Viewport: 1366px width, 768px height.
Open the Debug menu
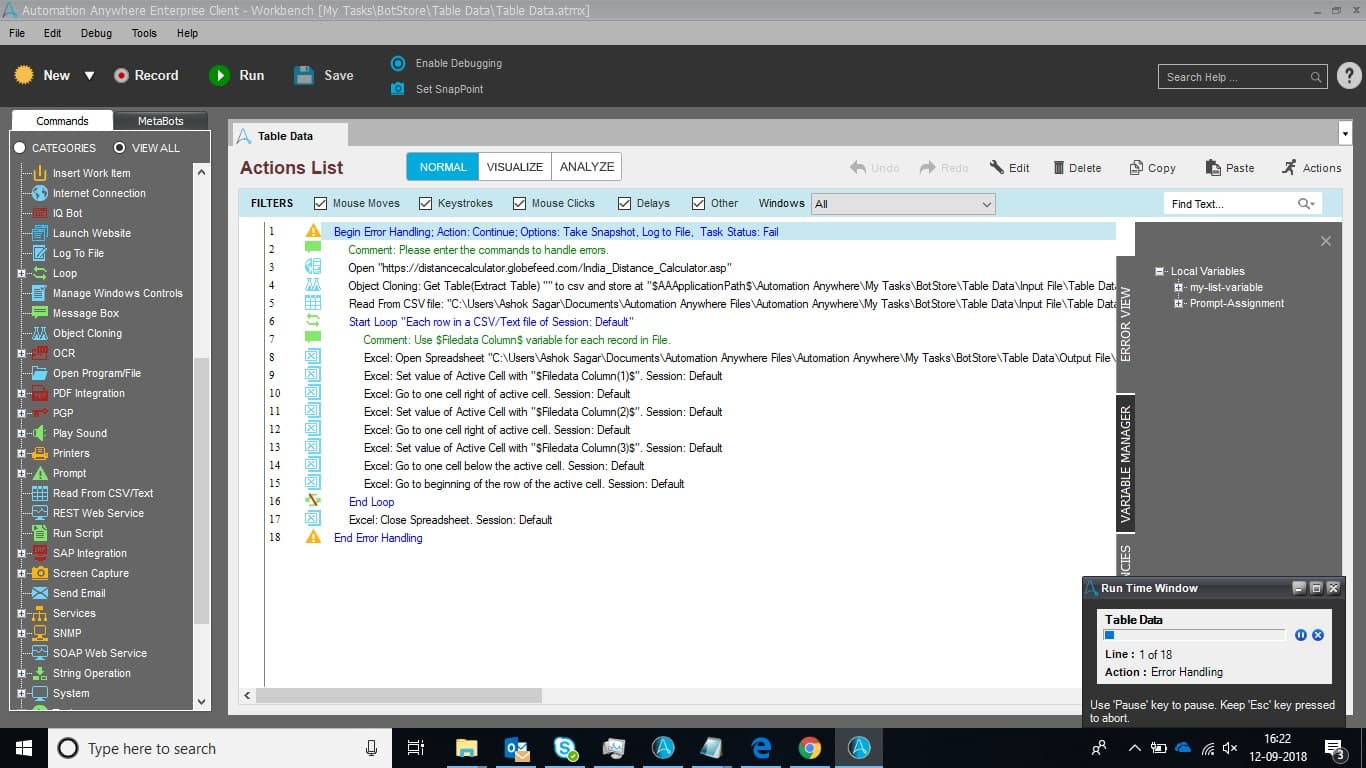(x=96, y=33)
